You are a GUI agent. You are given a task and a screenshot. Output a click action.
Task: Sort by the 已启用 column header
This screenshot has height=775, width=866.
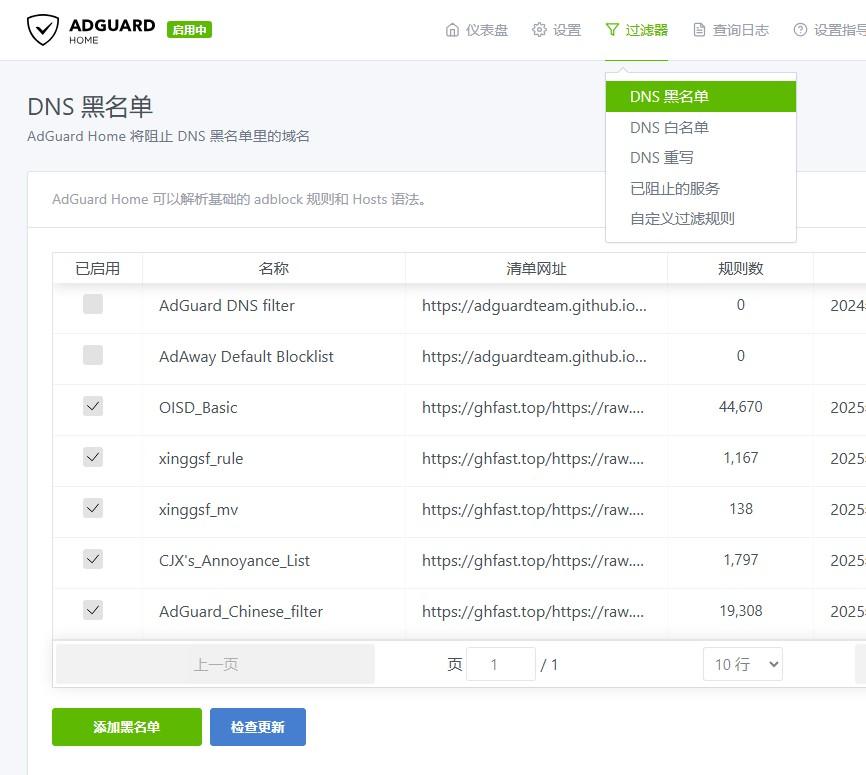coord(98,268)
